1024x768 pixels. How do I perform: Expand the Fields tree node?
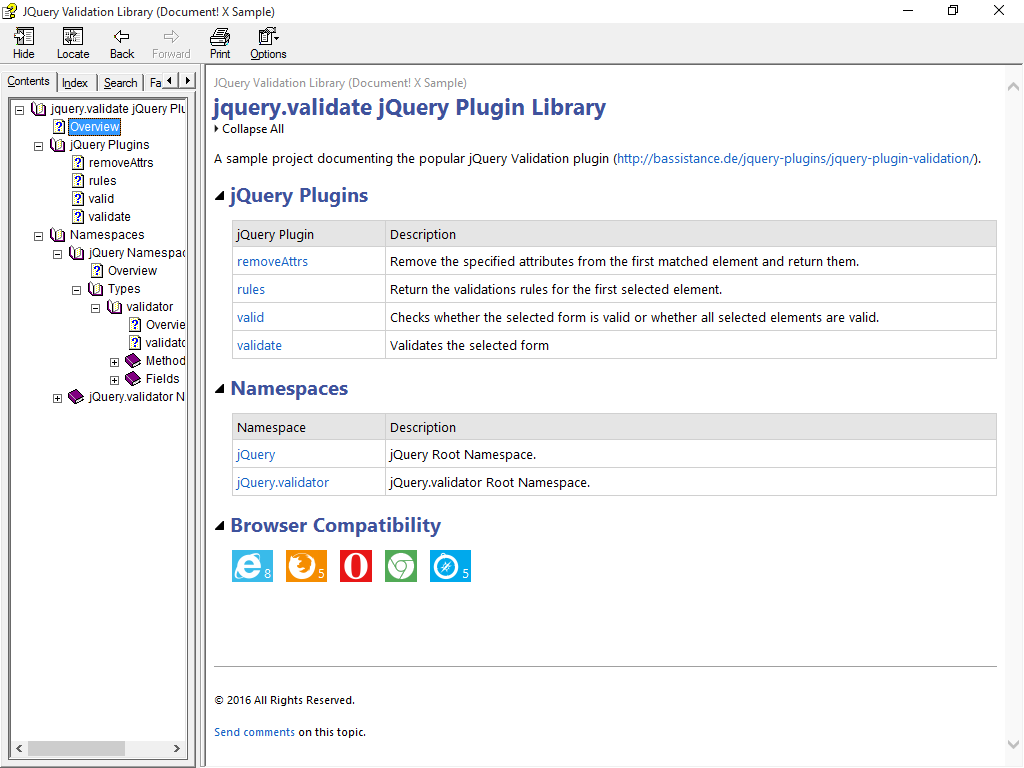click(x=114, y=380)
